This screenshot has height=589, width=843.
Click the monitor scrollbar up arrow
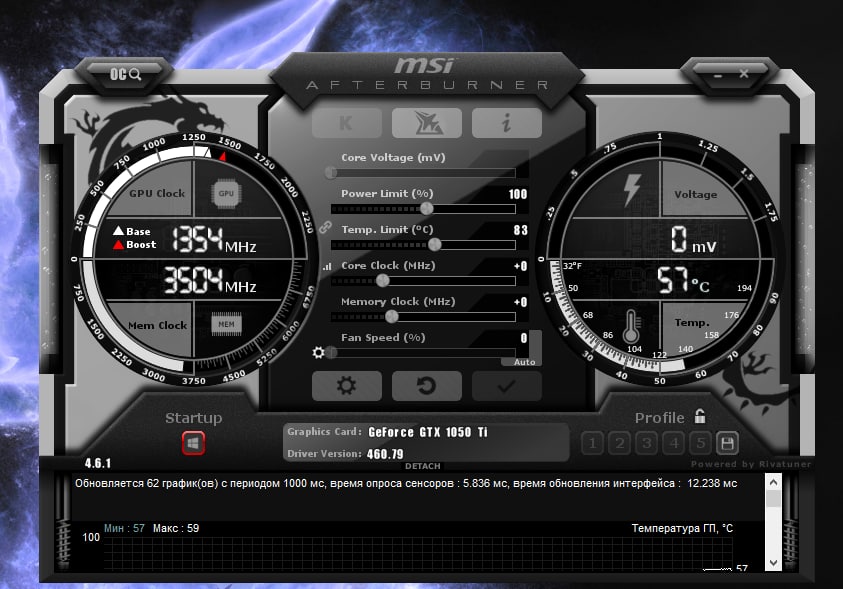coord(773,482)
